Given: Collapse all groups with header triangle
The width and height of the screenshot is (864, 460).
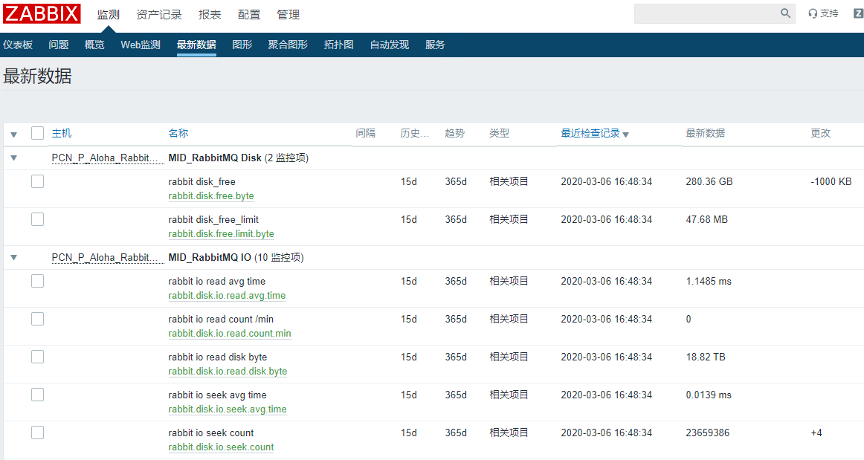Looking at the screenshot, I should tap(14, 134).
